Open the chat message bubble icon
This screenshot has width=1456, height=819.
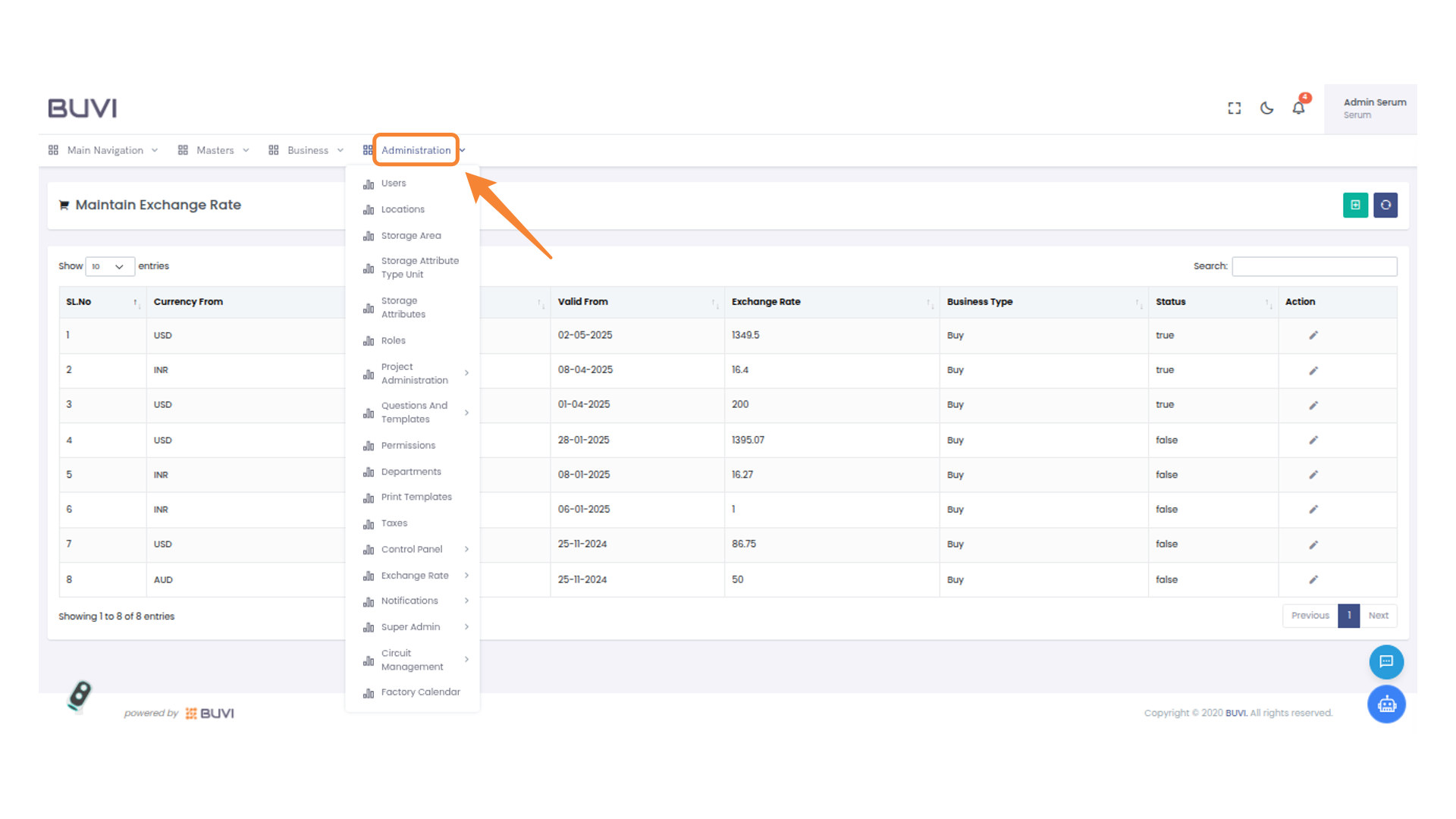tap(1386, 661)
